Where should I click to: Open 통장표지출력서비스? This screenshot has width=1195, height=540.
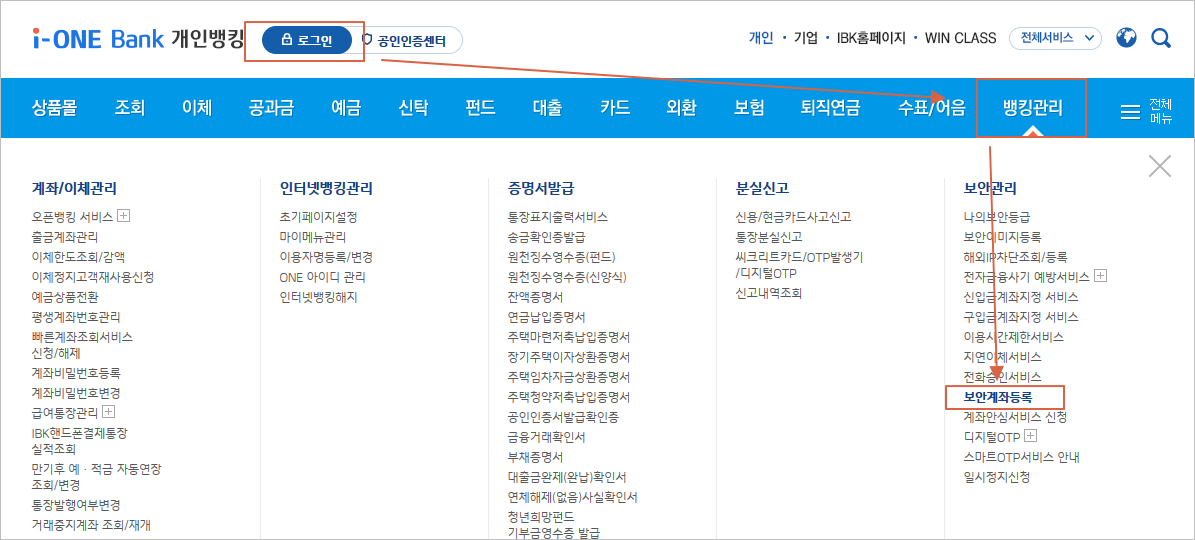click(x=558, y=217)
